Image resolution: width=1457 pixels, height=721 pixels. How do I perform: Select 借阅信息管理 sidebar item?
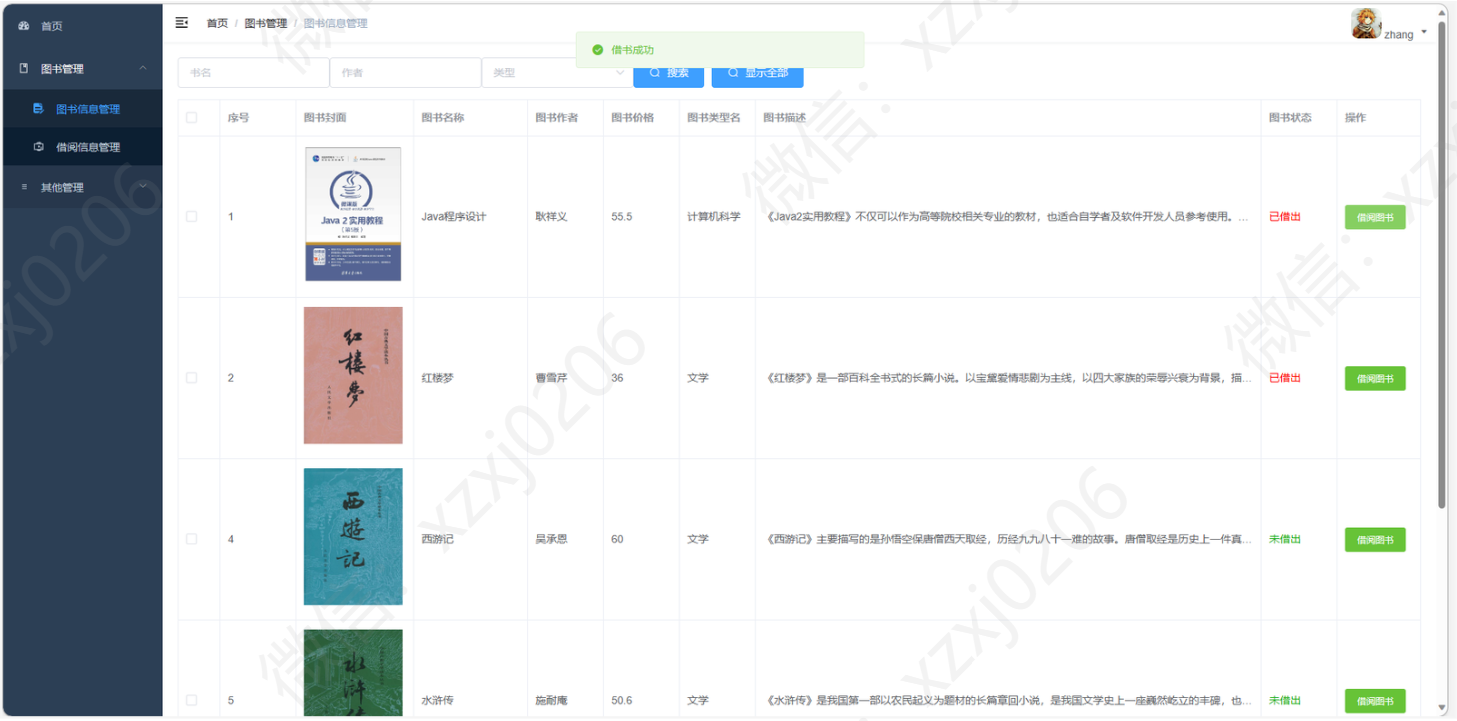click(x=81, y=146)
